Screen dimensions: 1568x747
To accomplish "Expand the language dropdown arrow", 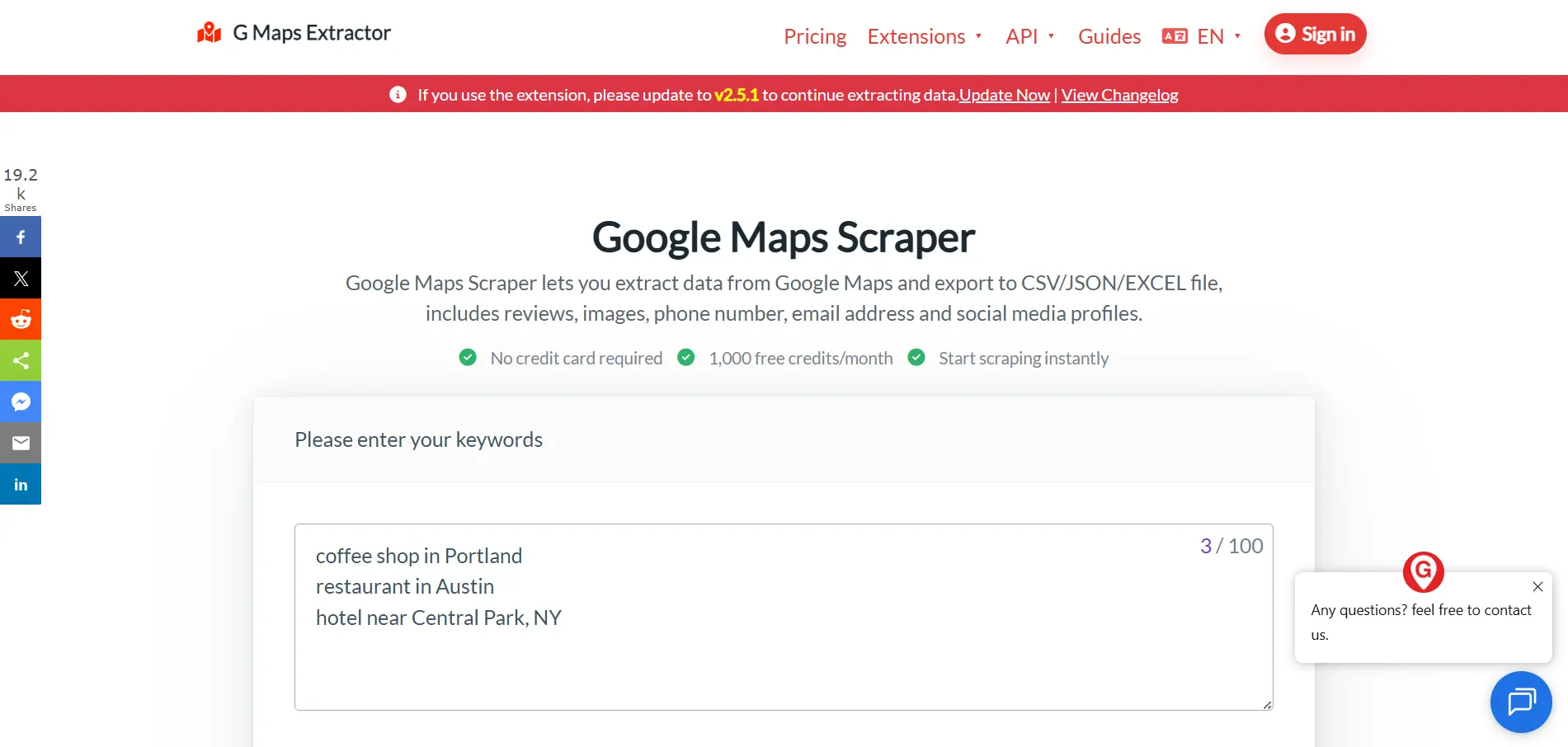I will (1237, 36).
